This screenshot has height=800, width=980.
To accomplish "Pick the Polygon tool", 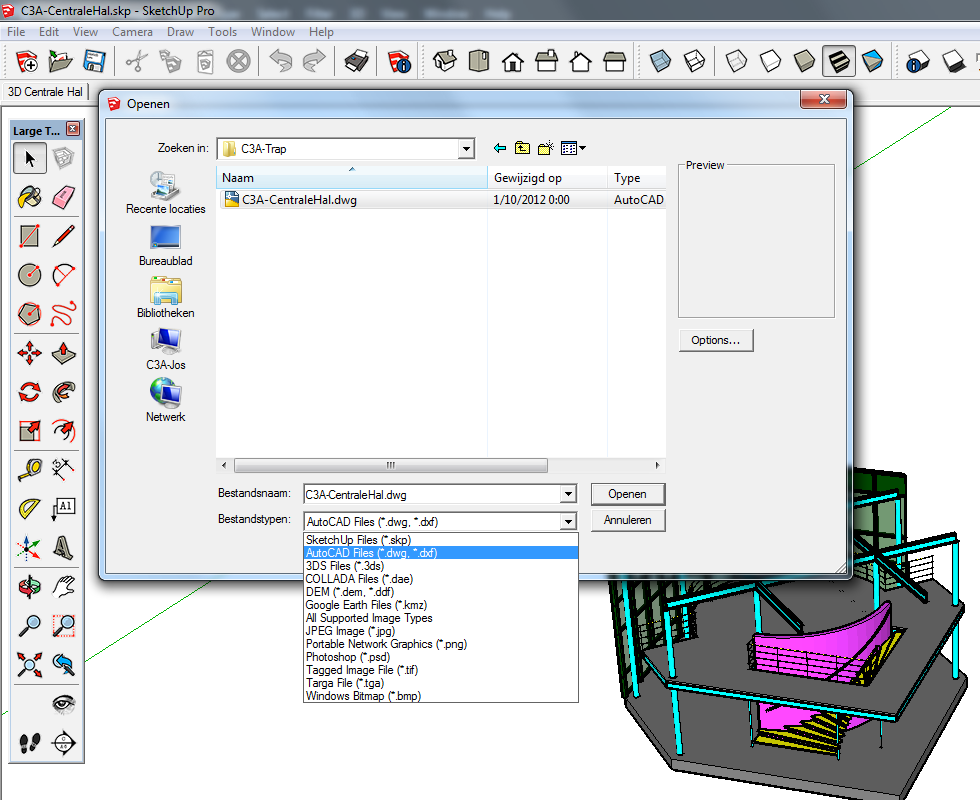I will click(x=29, y=314).
